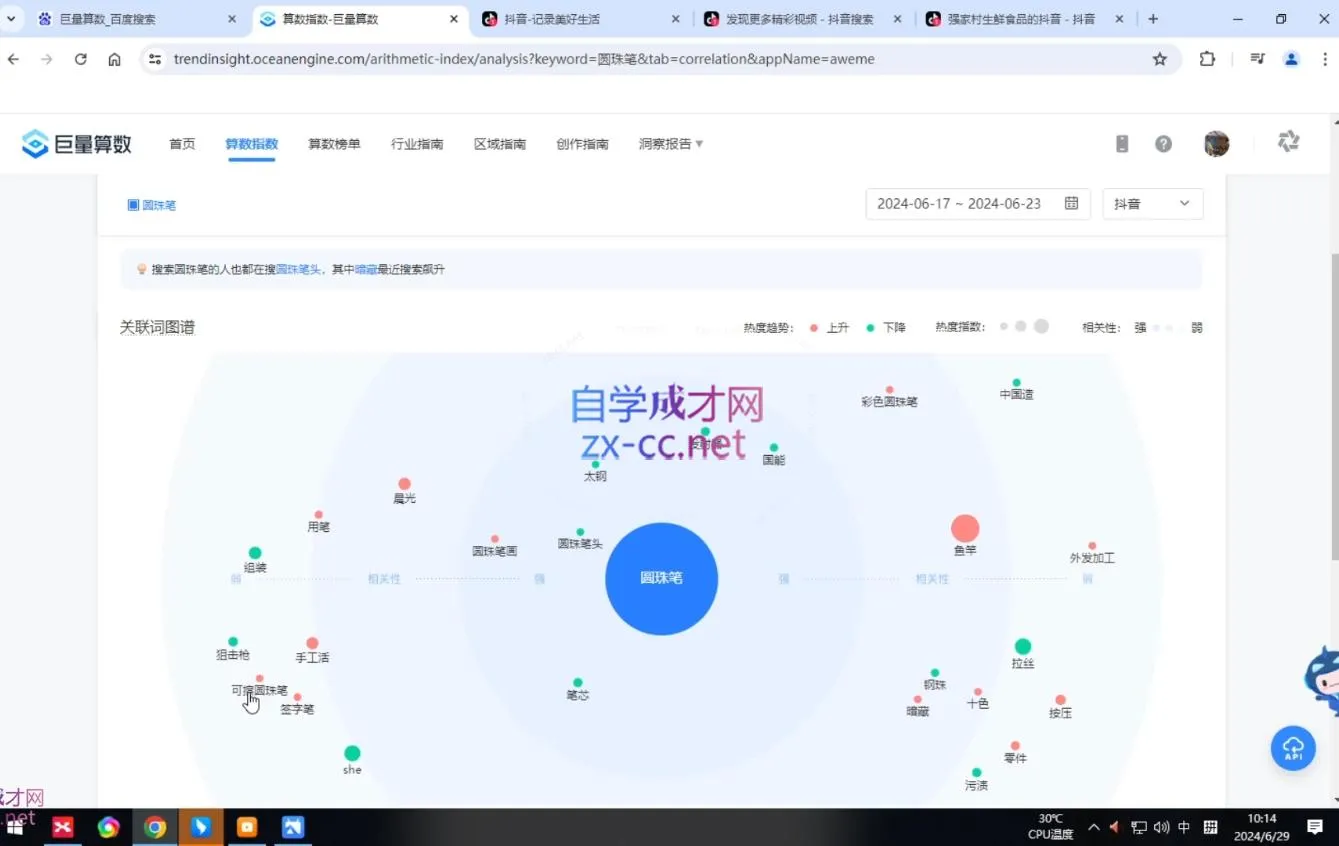This screenshot has width=1339, height=846.
Task: Click the 巨量算数 logo
Action: pyautogui.click(x=76, y=143)
